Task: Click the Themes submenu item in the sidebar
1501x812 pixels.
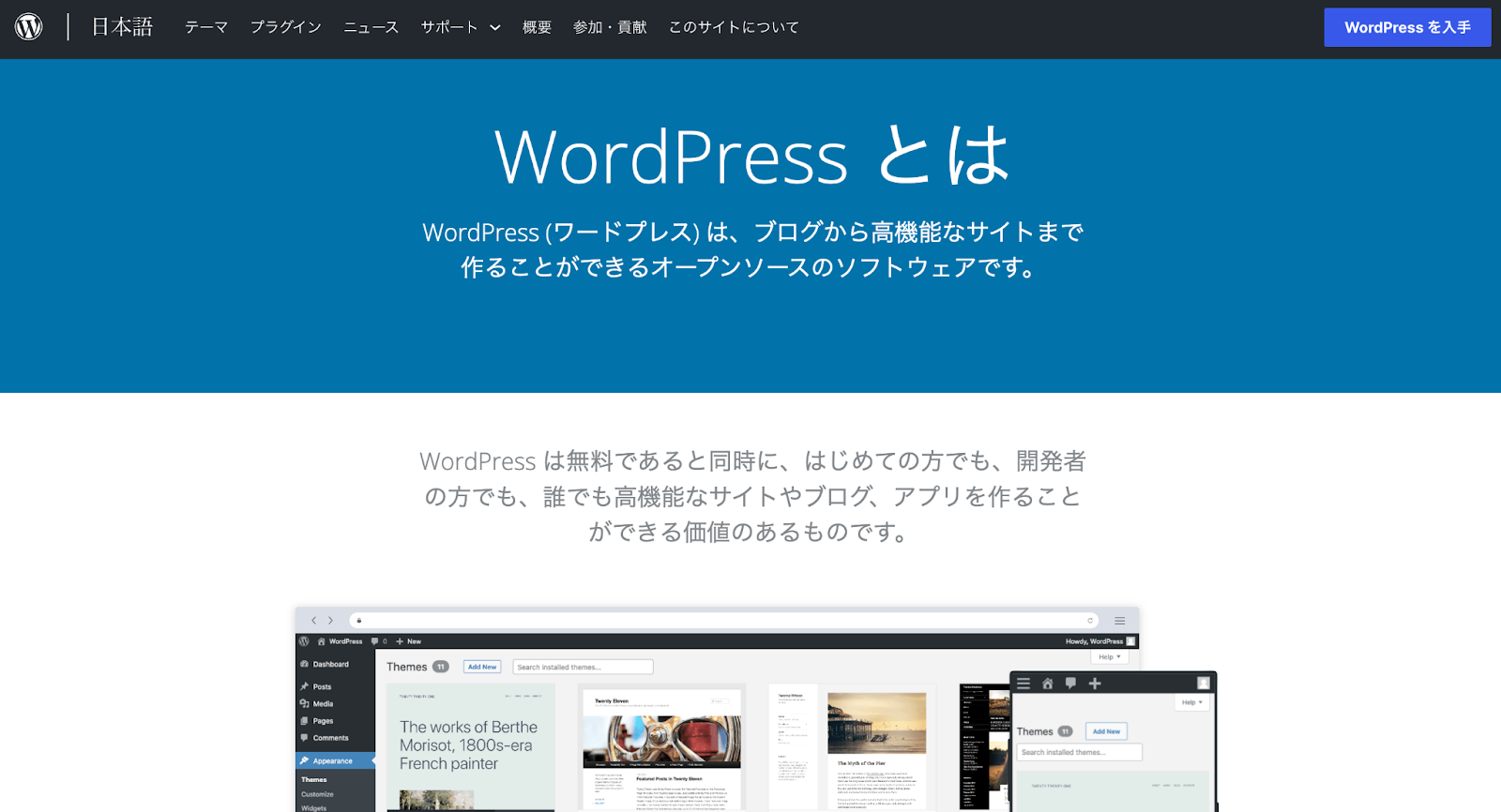Action: click(x=314, y=779)
